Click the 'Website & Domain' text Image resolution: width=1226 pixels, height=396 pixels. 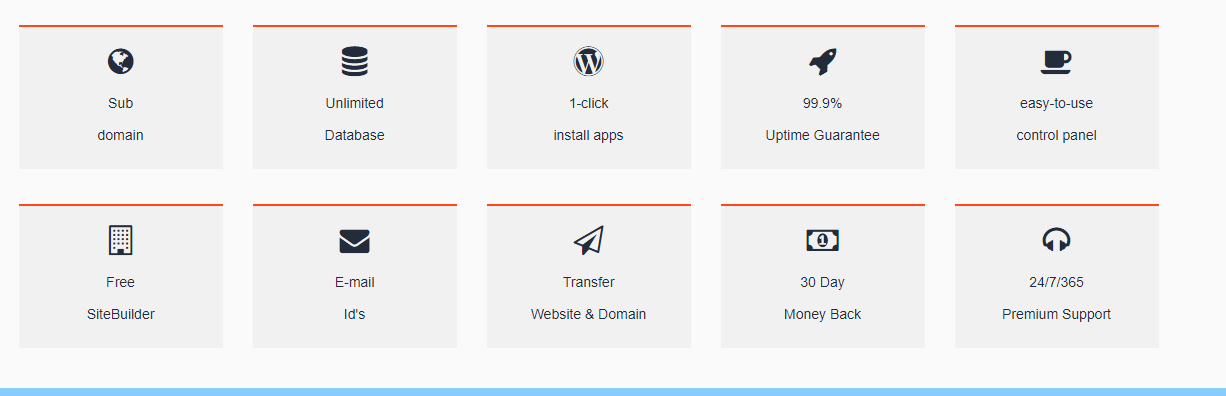(589, 314)
